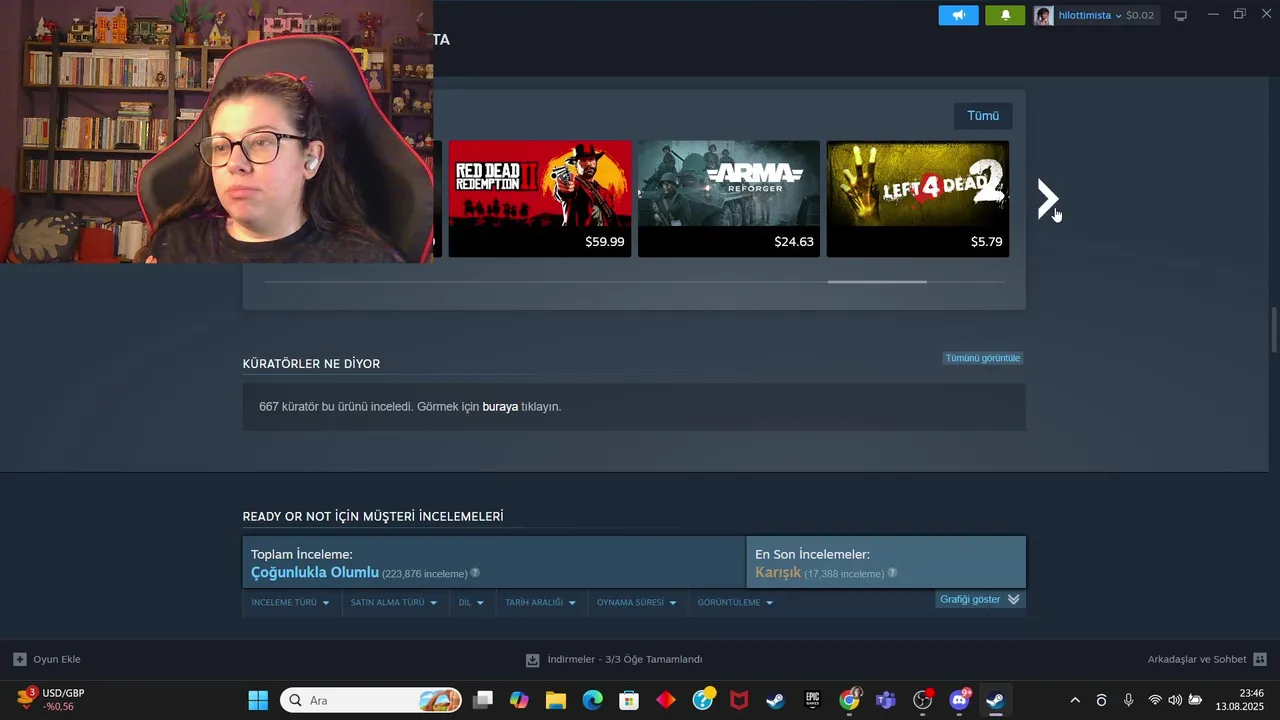Open volume control in system tray

[x=1175, y=700]
